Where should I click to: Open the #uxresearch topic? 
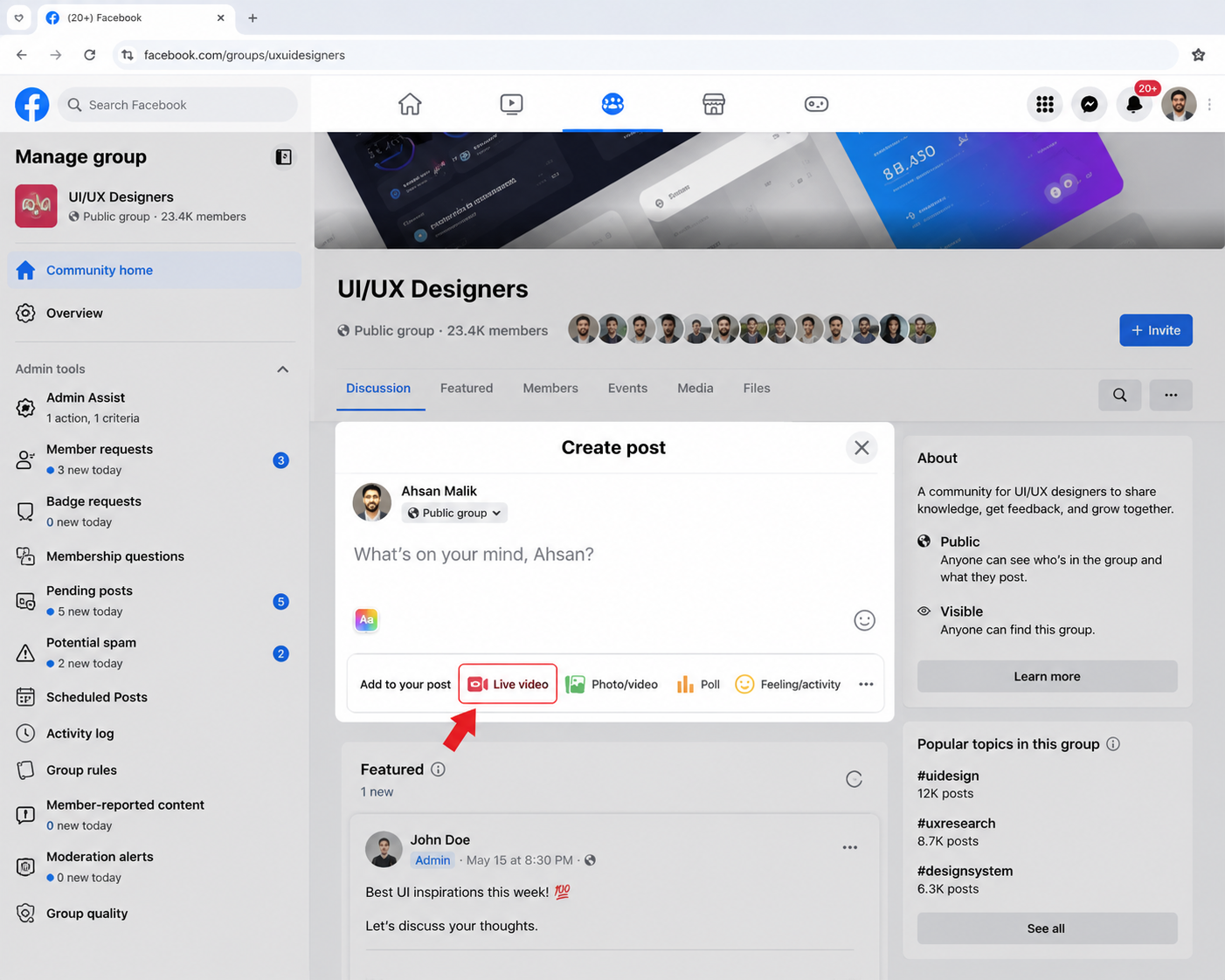[956, 824]
